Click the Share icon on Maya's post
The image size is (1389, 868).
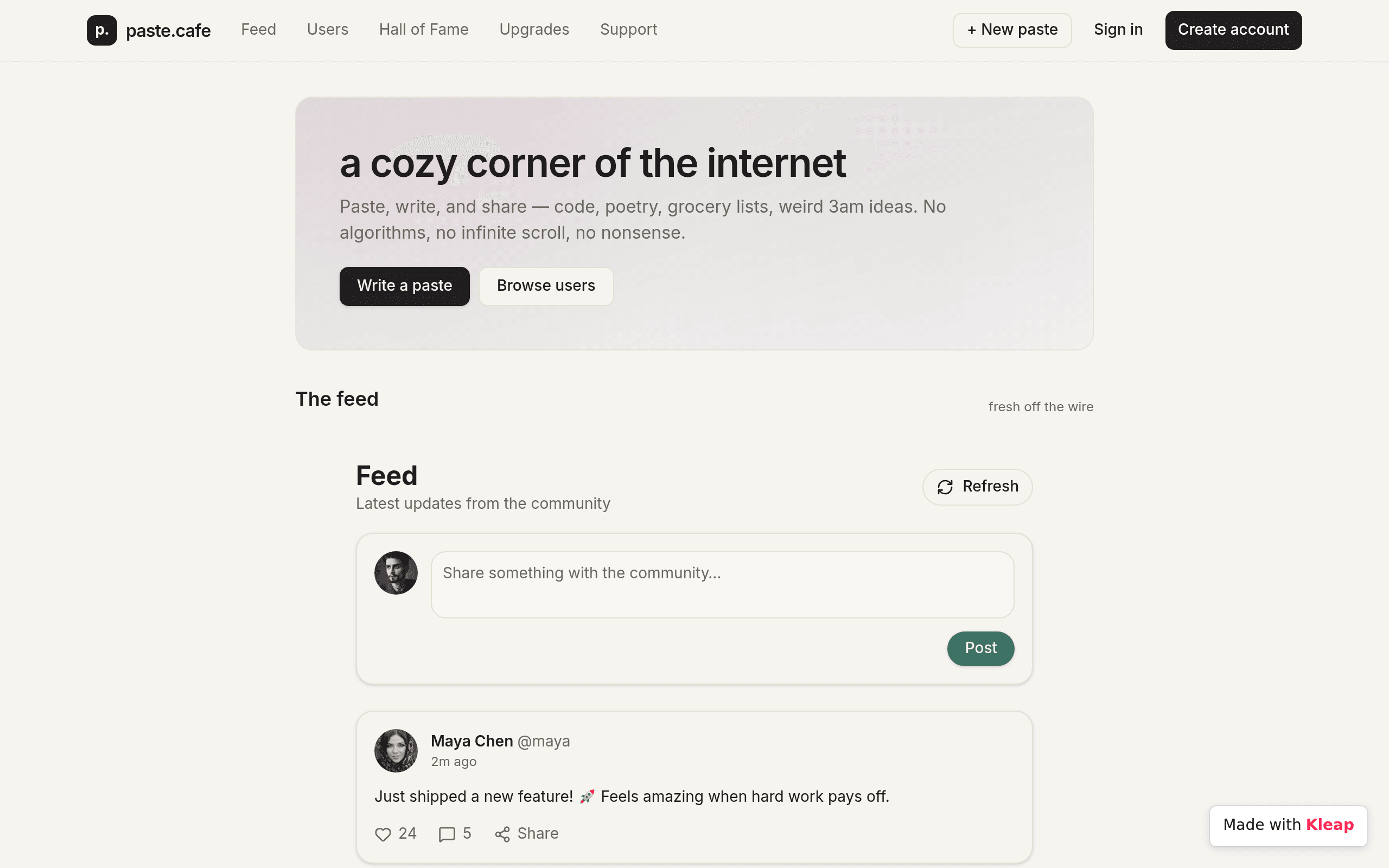click(502, 834)
